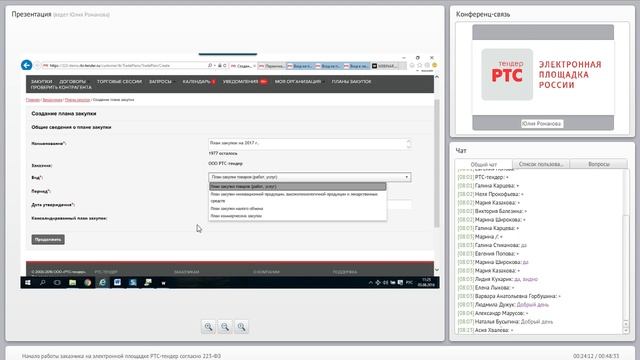The width and height of the screenshot is (640, 360).
Task: Open the Торговые сессии menu
Action: point(119,82)
